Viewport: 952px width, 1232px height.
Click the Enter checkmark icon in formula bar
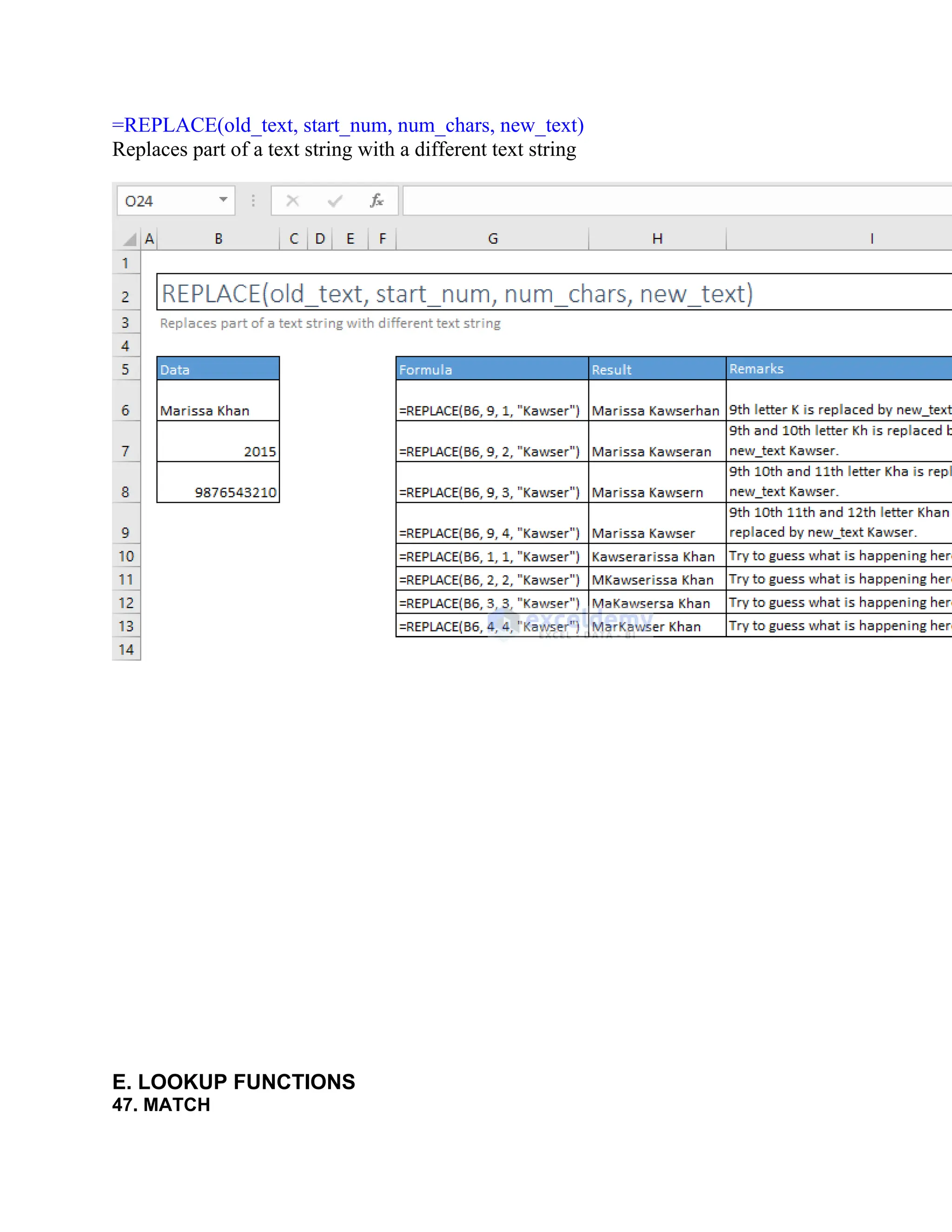[334, 201]
